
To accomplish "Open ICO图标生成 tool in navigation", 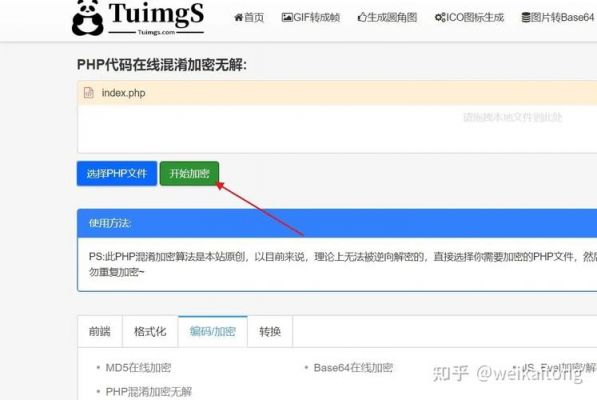I will [469, 17].
